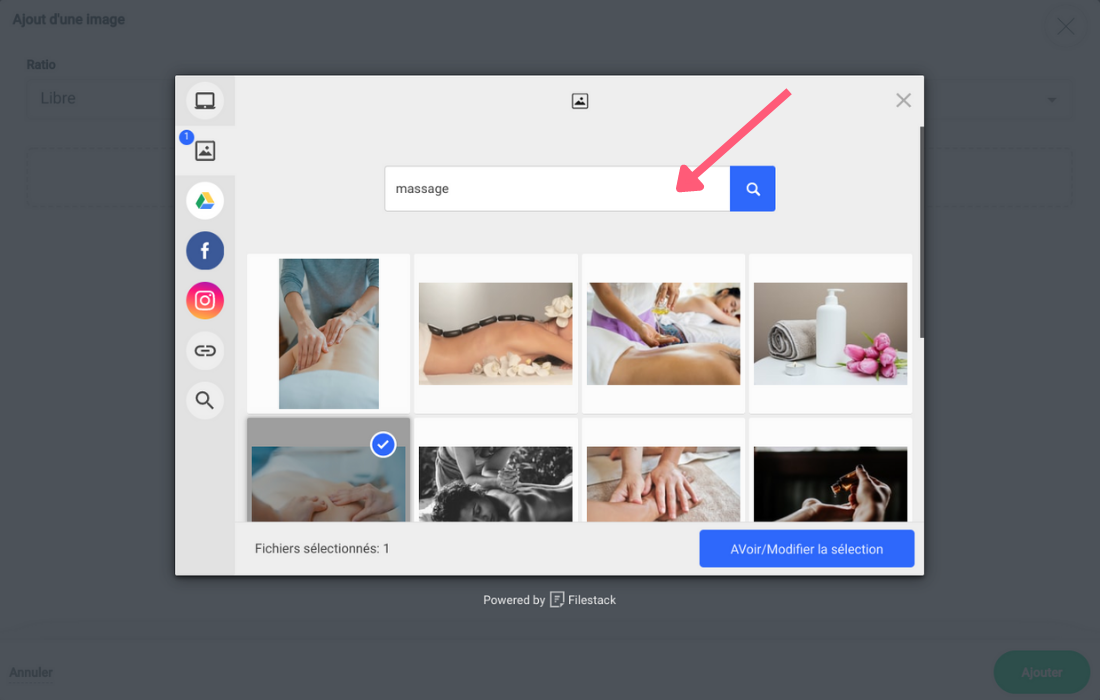Select the My Device upload source icon
1100x700 pixels.
coord(205,100)
